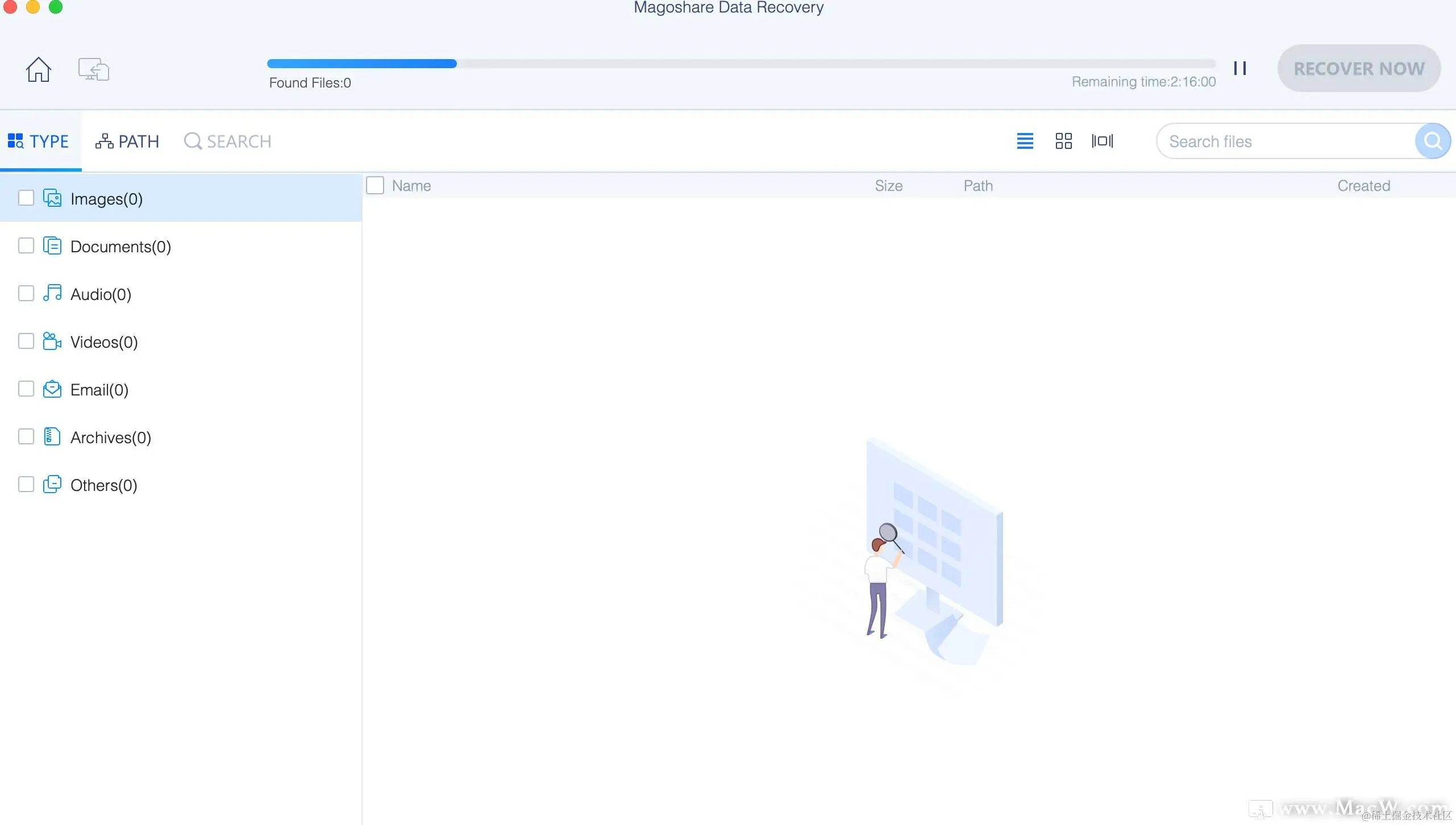Viewport: 1456px width, 825px height.
Task: Maximize the window with the green button
Action: [x=56, y=6]
